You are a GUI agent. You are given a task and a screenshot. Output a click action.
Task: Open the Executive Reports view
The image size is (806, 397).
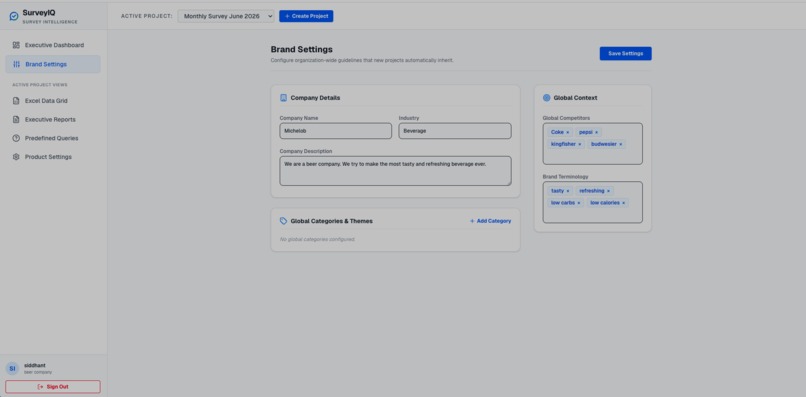pos(53,119)
